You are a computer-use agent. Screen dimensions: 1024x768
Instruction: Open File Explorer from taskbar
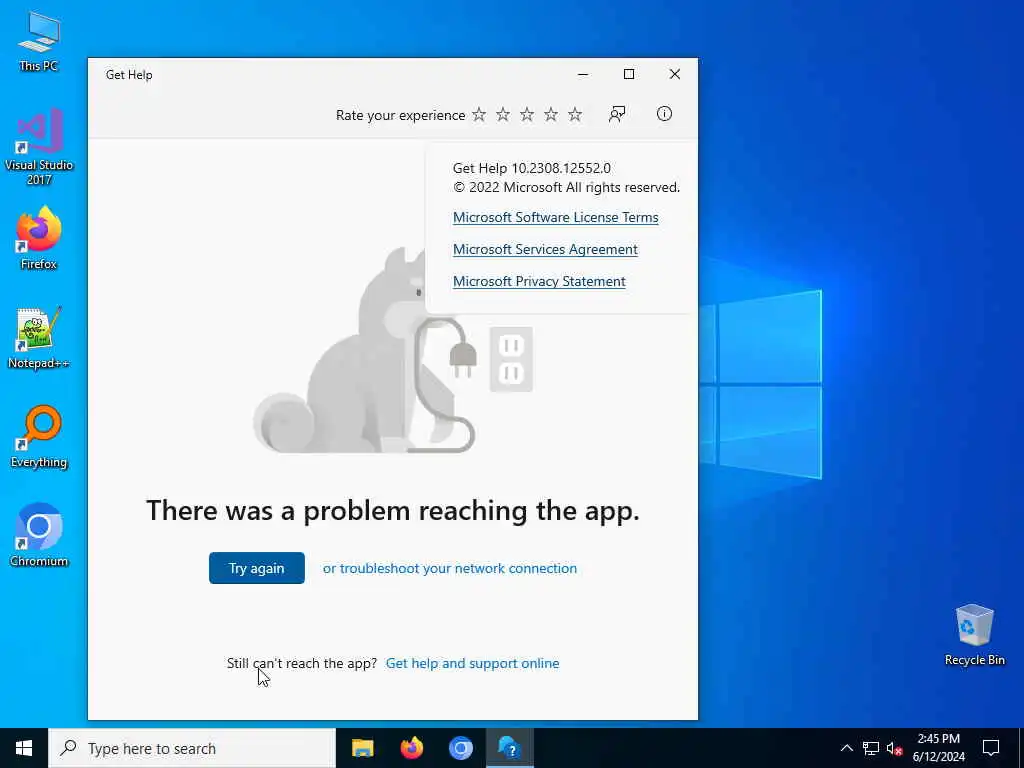point(362,748)
